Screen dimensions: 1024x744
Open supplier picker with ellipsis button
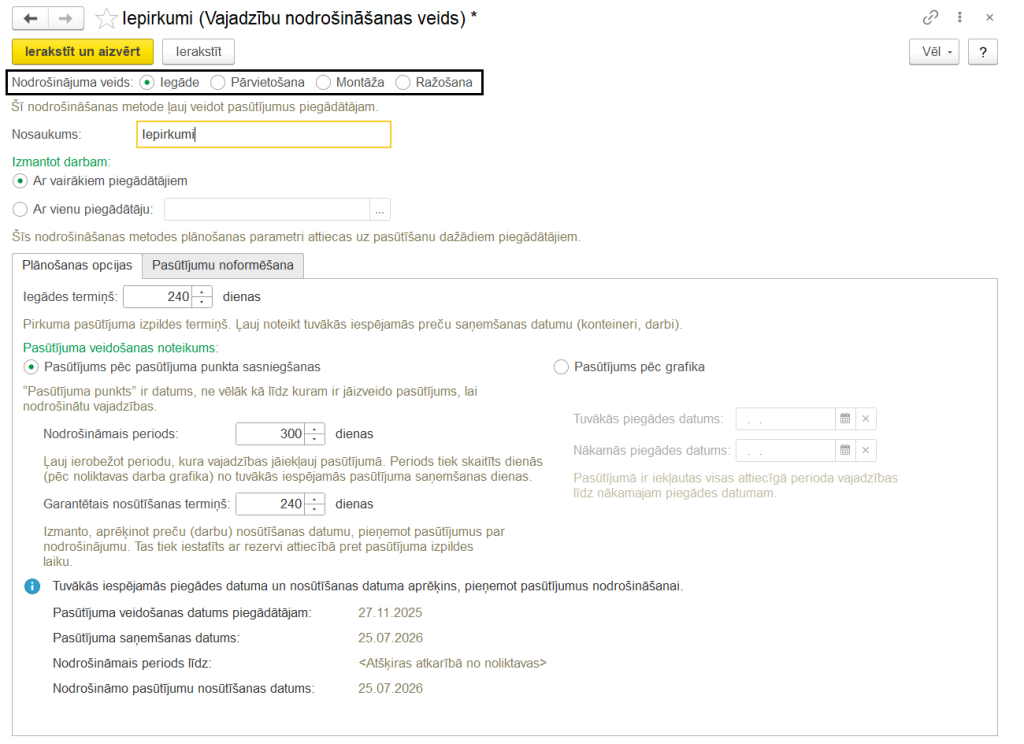(x=380, y=209)
